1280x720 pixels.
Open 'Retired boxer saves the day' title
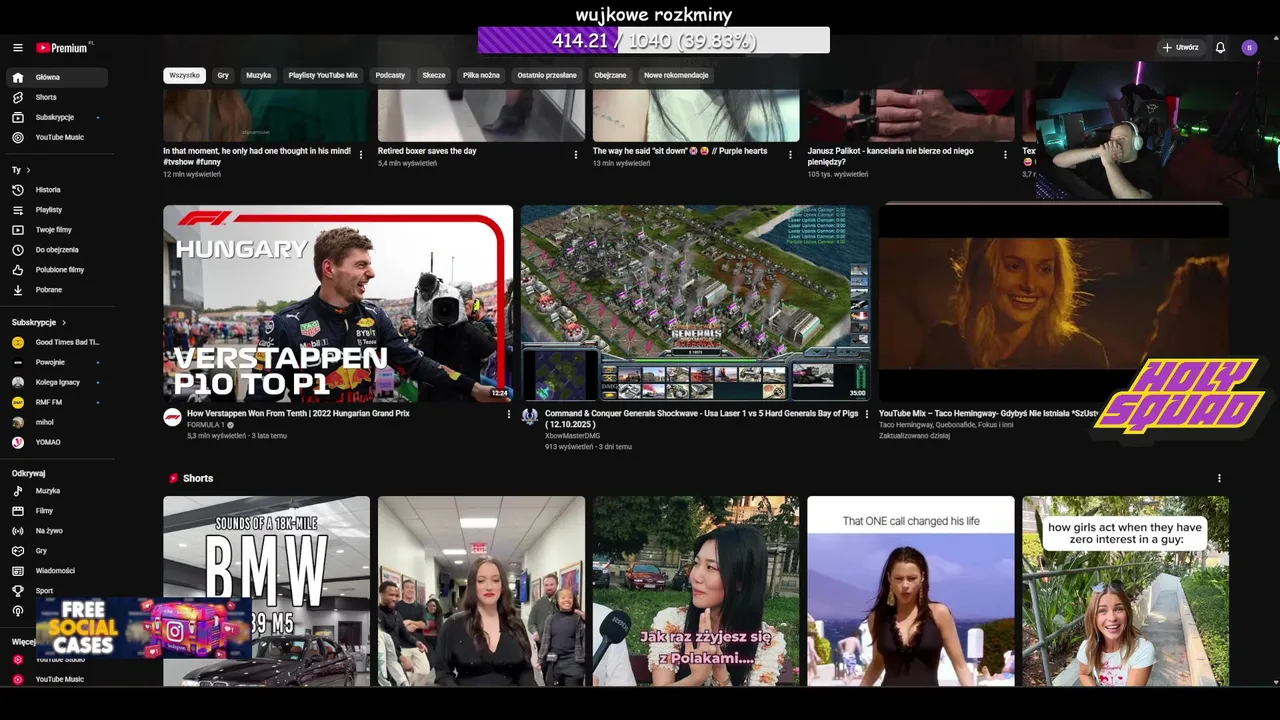click(427, 151)
